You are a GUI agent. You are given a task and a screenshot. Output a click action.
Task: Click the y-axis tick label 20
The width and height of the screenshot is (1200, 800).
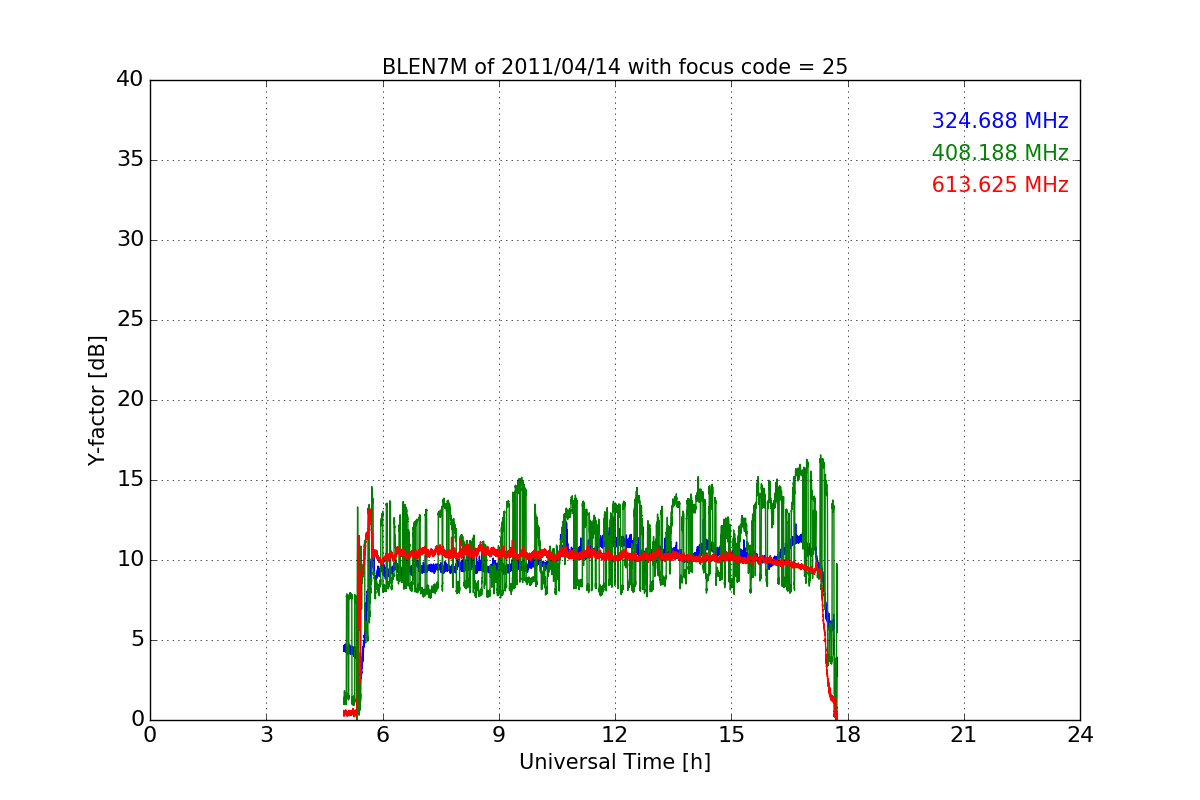pos(130,400)
